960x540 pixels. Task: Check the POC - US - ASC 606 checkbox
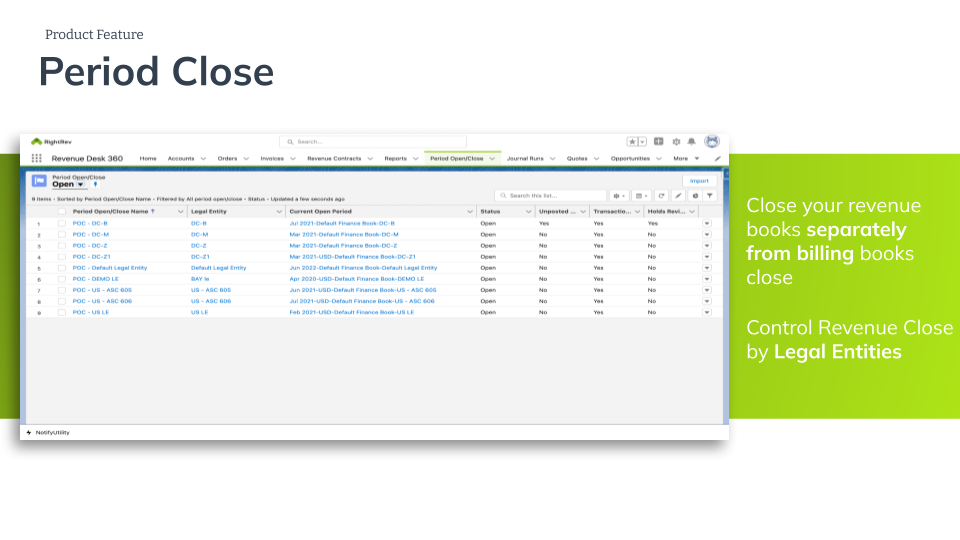pos(62,301)
